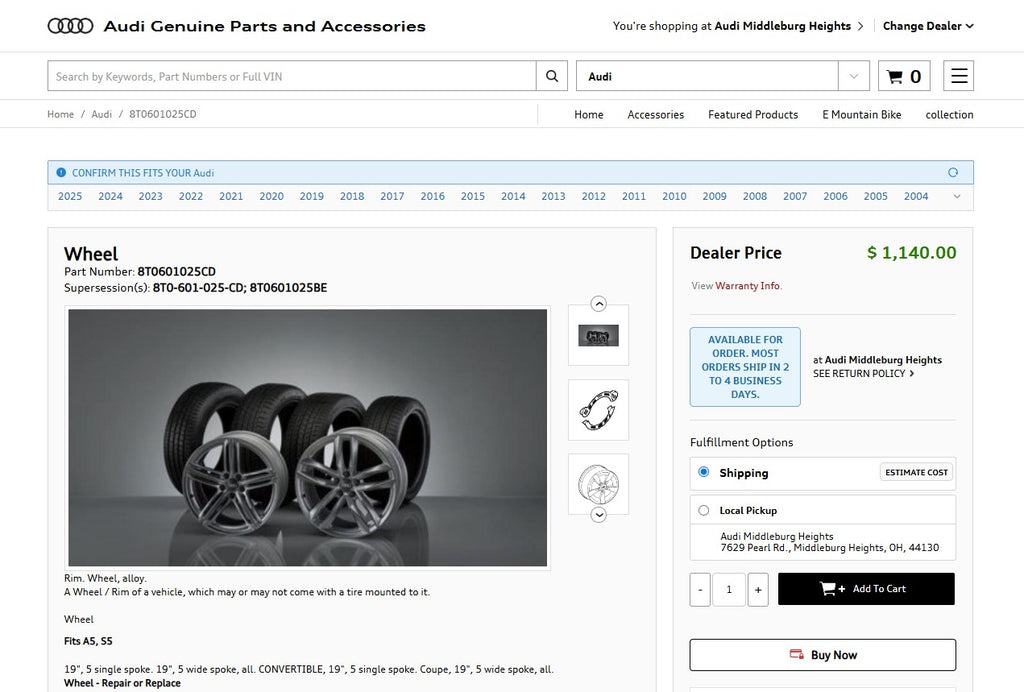This screenshot has width=1024, height=692.
Task: Open the Warranty Info link
Action: pos(747,286)
